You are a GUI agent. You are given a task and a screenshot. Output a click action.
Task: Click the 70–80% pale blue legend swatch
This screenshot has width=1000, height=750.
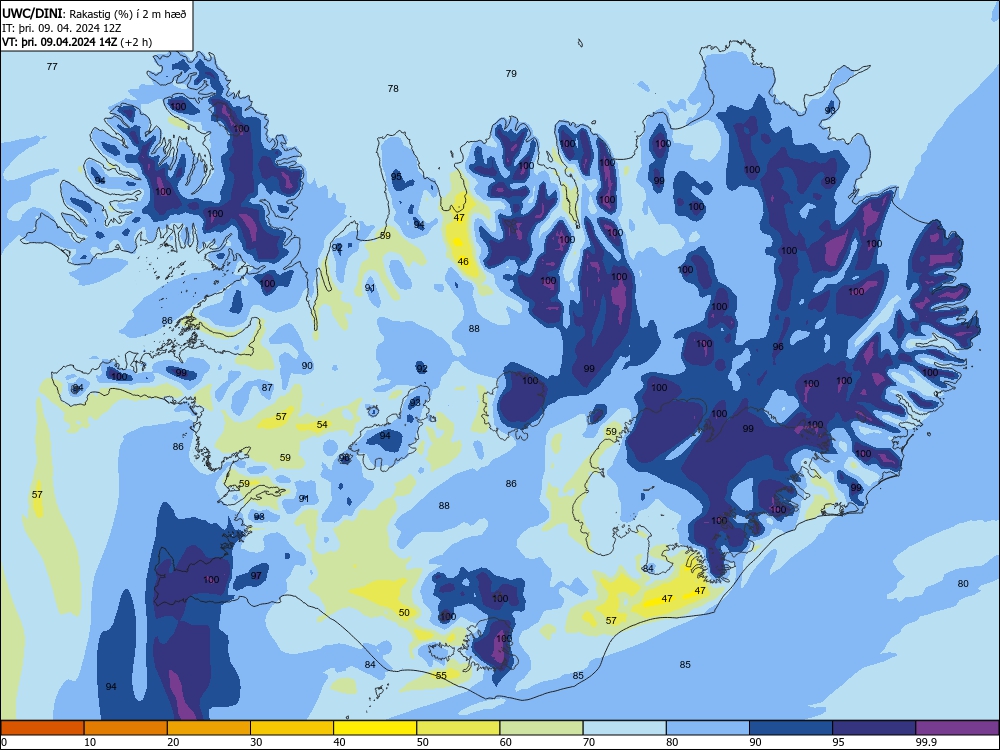[x=625, y=728]
